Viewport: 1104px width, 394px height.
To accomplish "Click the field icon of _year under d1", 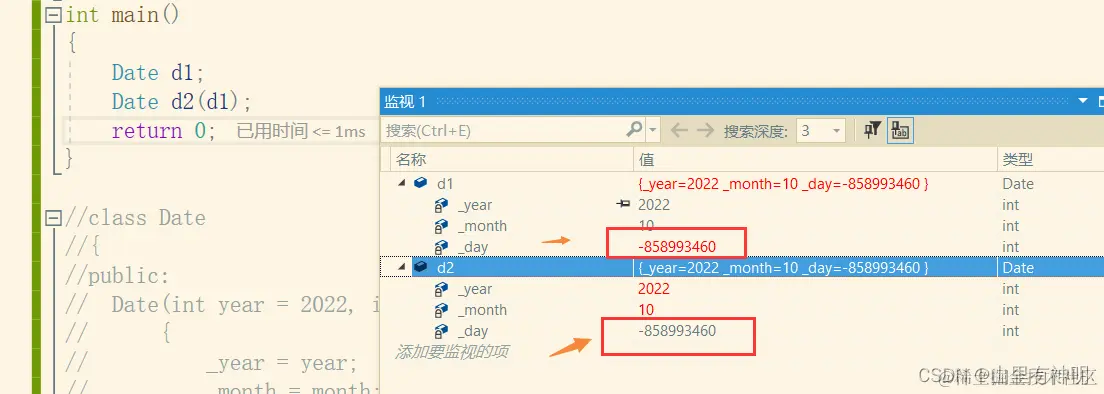I will 441,205.
